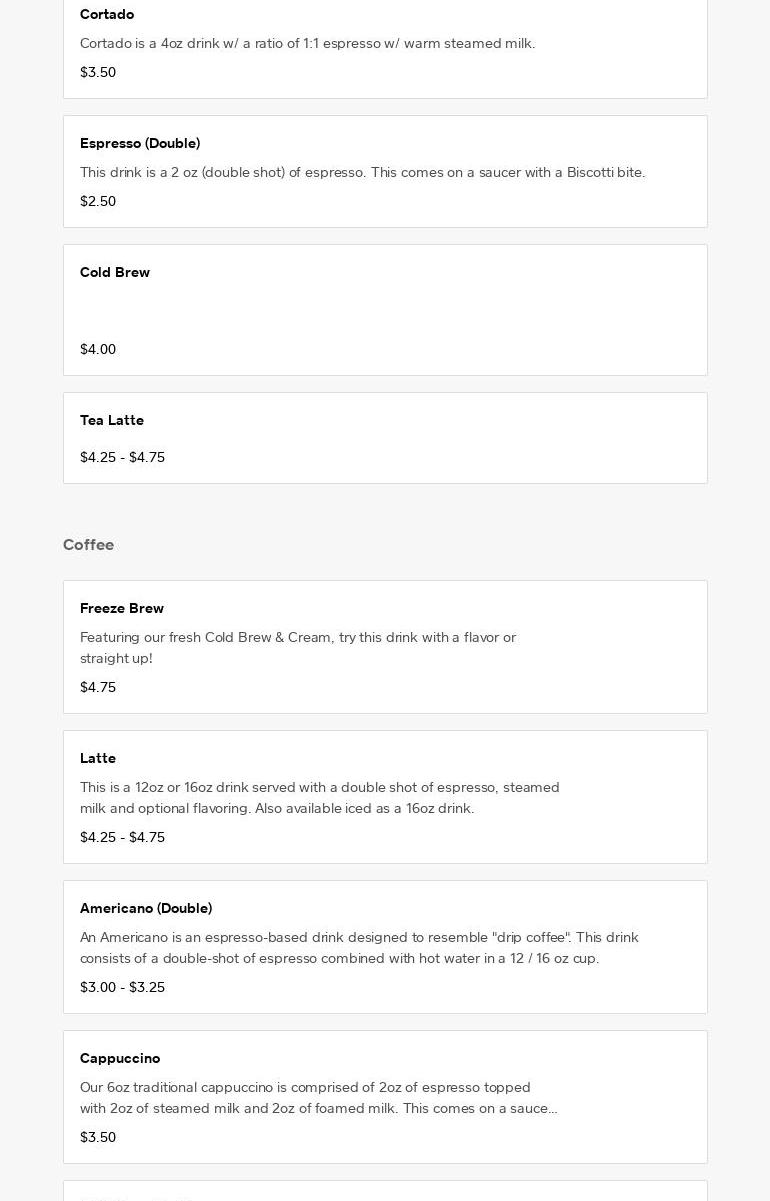
Task: Click the Americano $3.00 - $3.25 price
Action: pyautogui.click(x=122, y=987)
